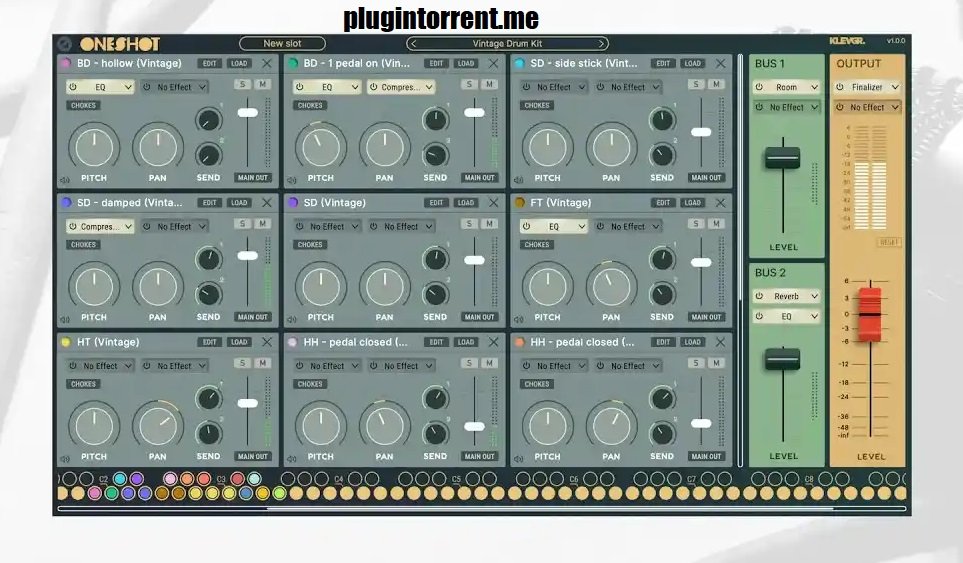Click the PAN knob of HT (Vintage)
Viewport: 963px width, 563px height.
click(158, 426)
